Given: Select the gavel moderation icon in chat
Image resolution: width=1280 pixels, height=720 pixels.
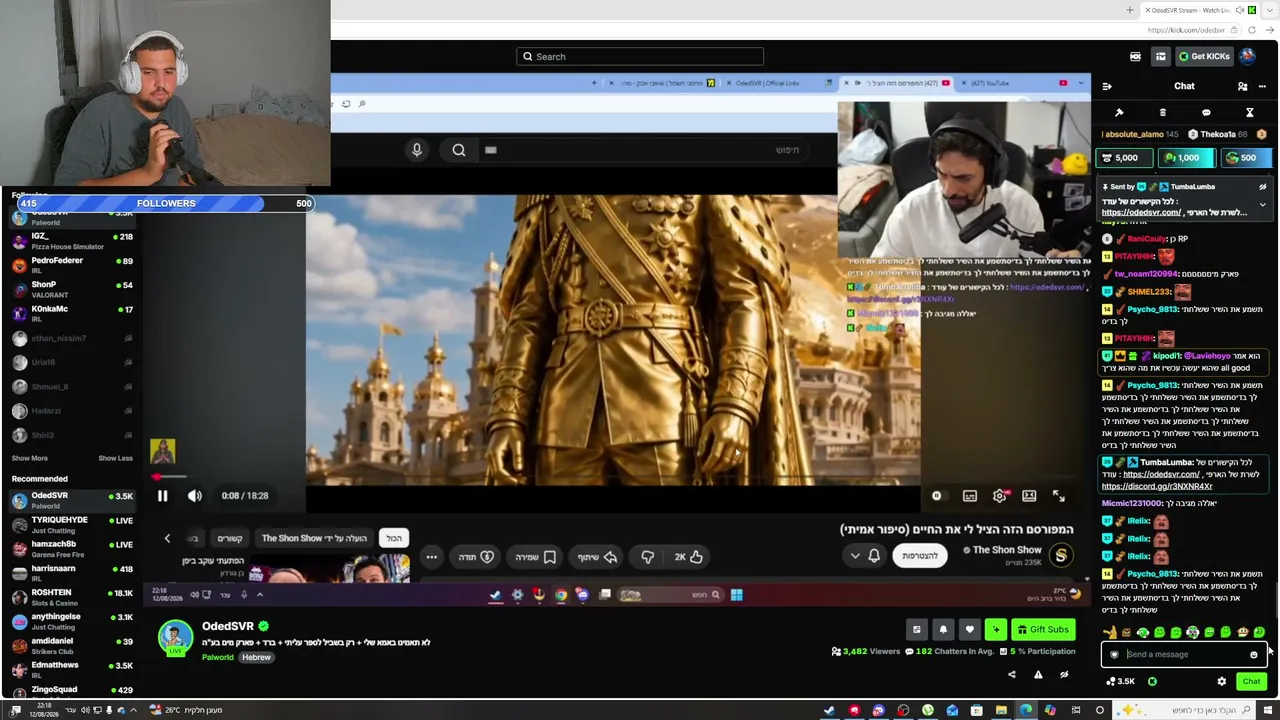Looking at the screenshot, I should (x=1119, y=113).
